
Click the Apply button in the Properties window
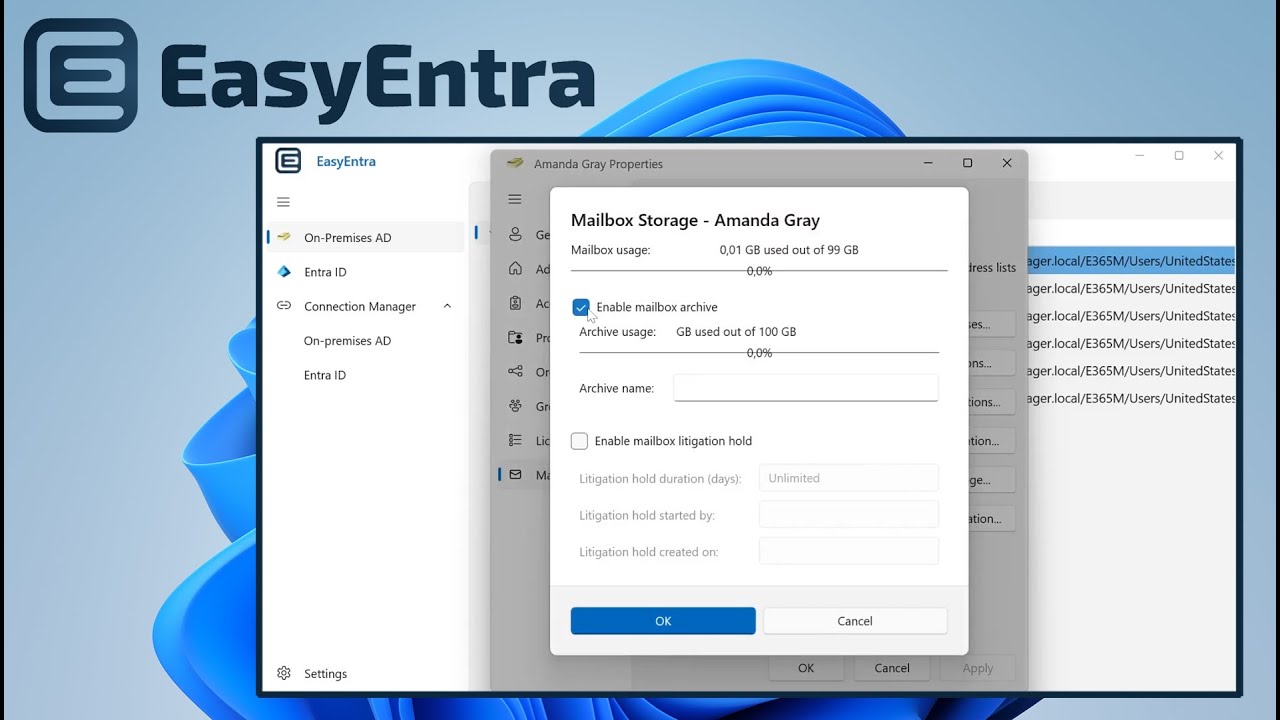(978, 668)
